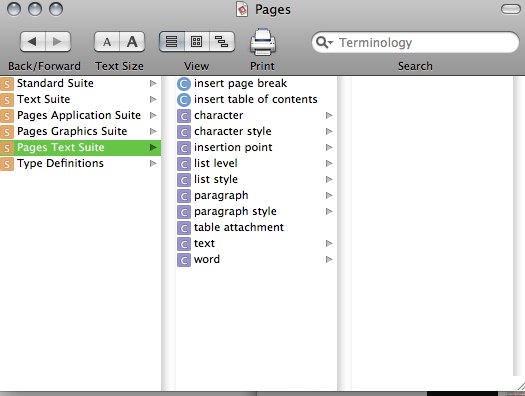
Task: Expand Pages Application Suite arrow
Action: tap(153, 115)
